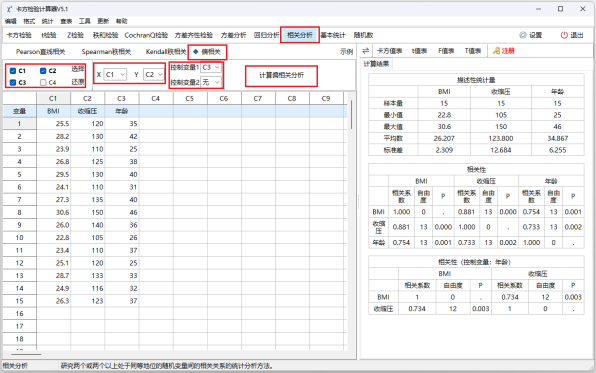Screen dimensions: 596x373
Task: Check the C4 column checkbox
Action: point(43,83)
